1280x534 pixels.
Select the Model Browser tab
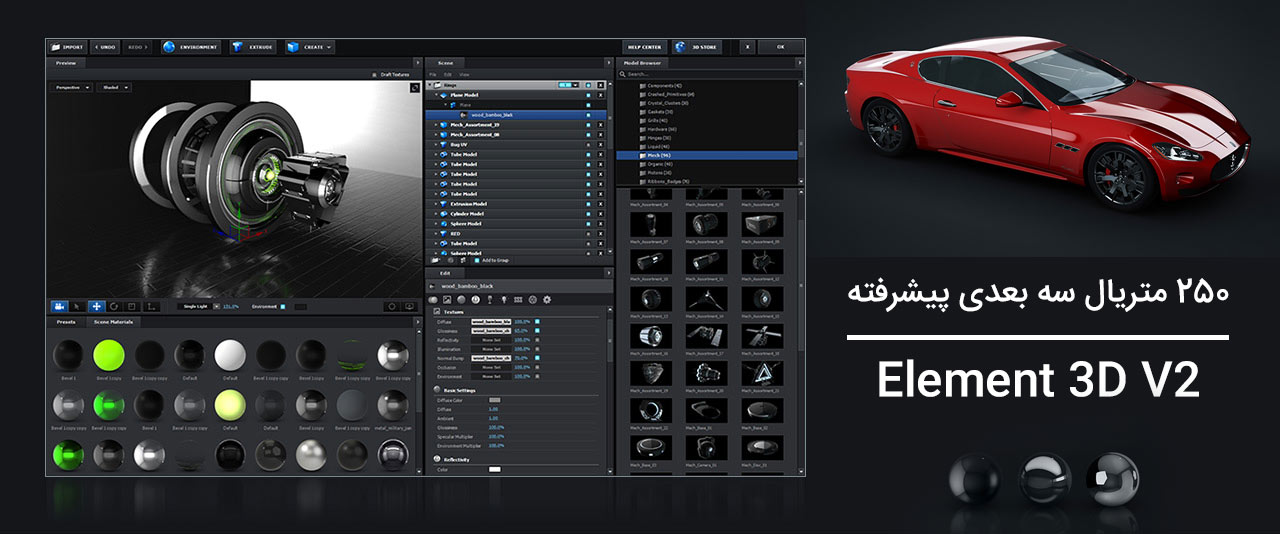[643, 63]
